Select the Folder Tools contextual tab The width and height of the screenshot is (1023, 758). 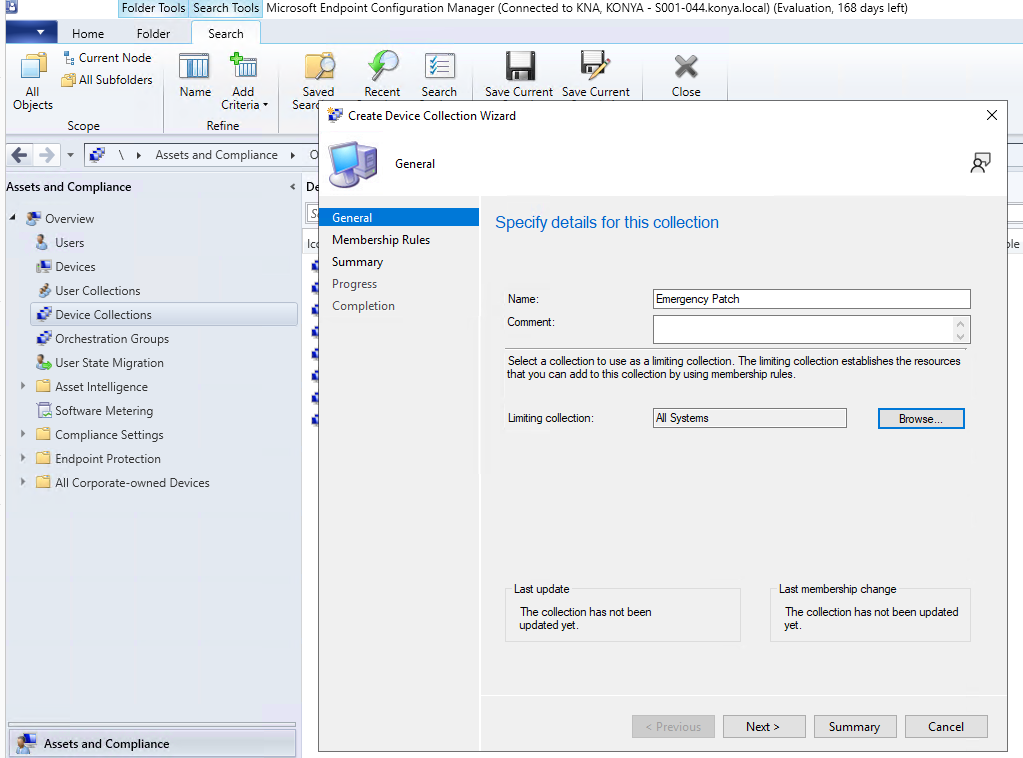click(x=153, y=8)
